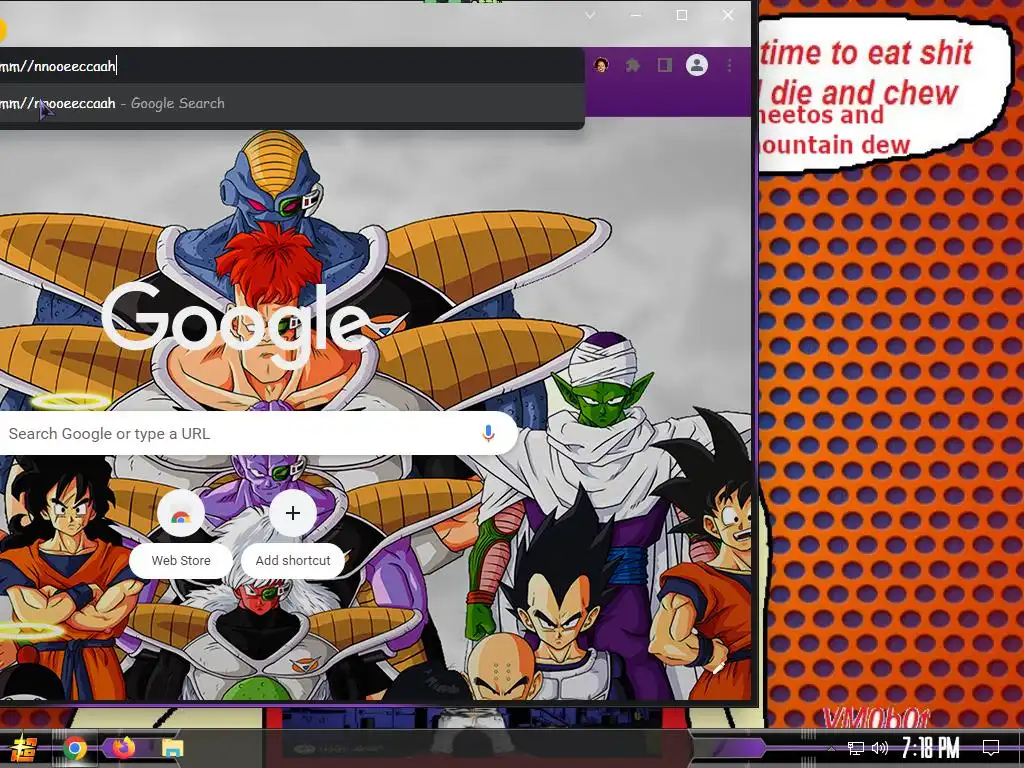The width and height of the screenshot is (1024, 768).
Task: Maximize the Chrome window
Action: coord(682,15)
